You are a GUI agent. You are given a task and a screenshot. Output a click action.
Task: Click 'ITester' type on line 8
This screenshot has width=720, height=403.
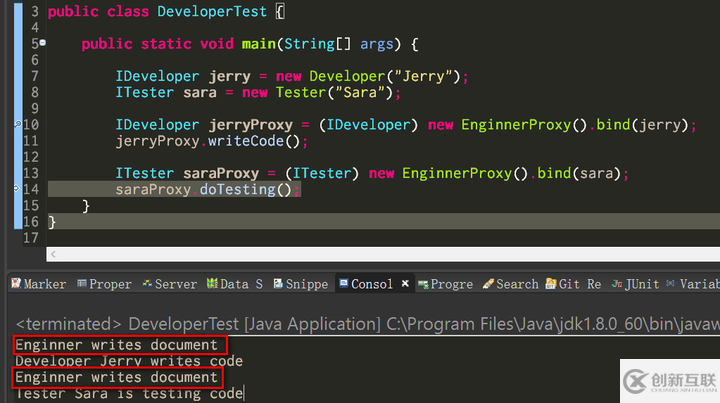(145, 92)
